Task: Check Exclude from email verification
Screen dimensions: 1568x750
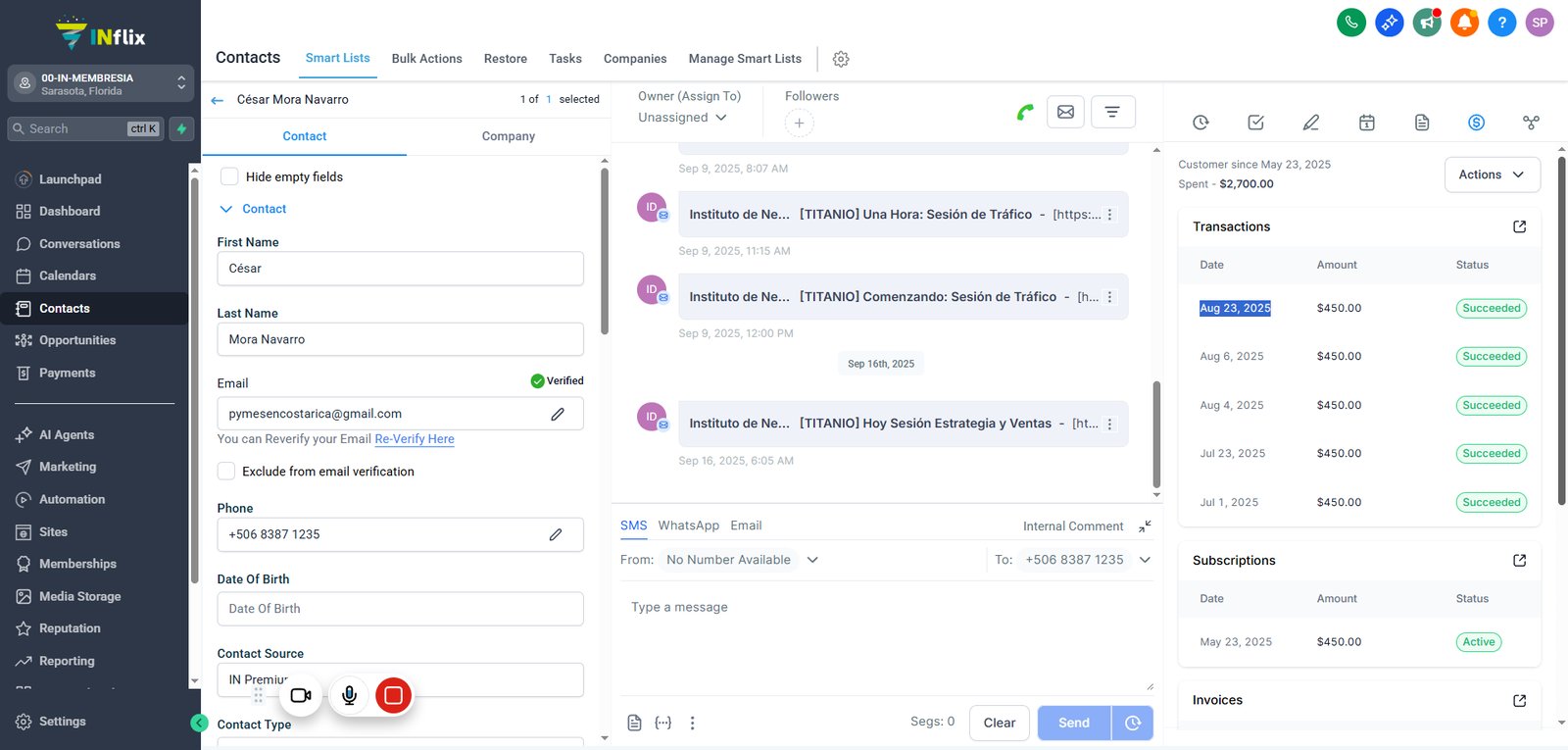Action: (226, 471)
